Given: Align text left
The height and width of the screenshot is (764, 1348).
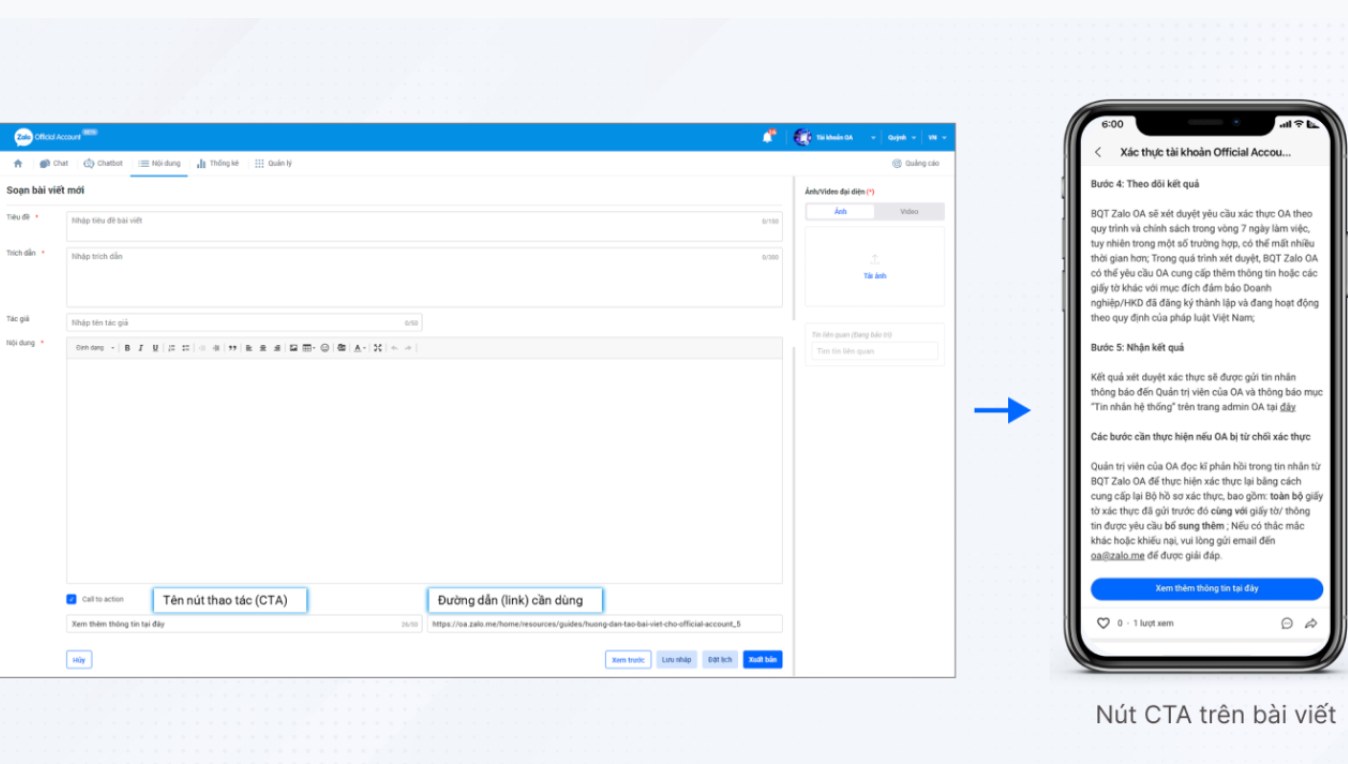Looking at the screenshot, I should pyautogui.click(x=248, y=348).
